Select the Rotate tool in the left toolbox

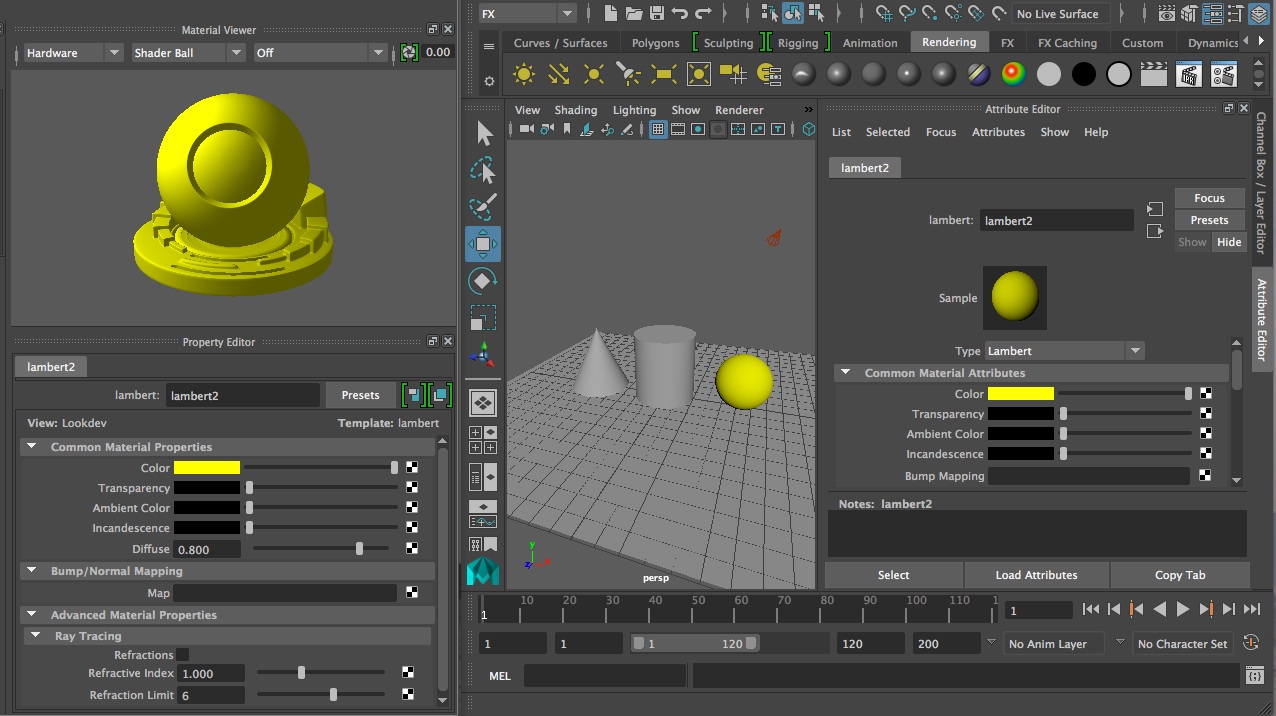(x=483, y=280)
